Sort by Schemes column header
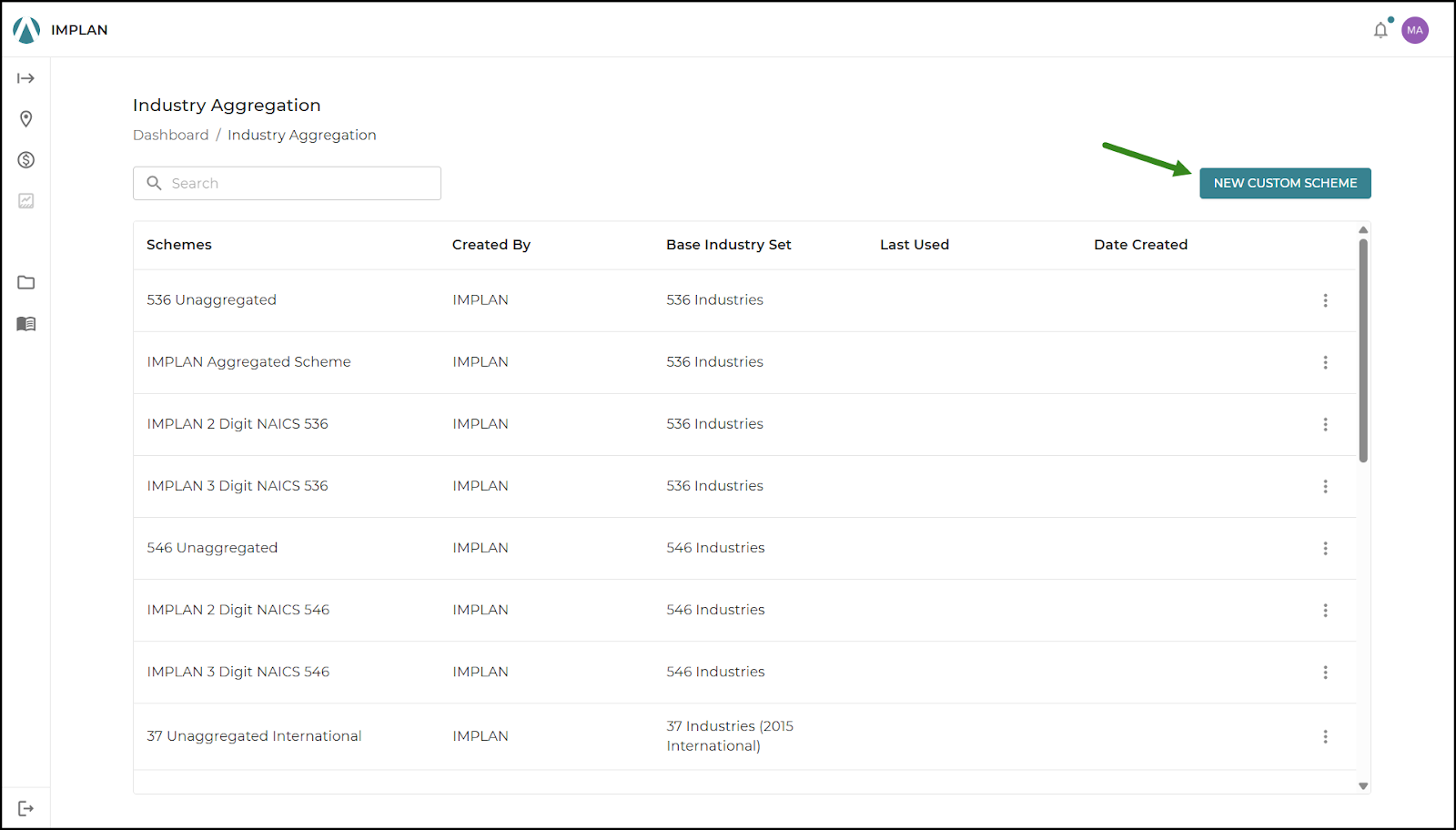 179,245
